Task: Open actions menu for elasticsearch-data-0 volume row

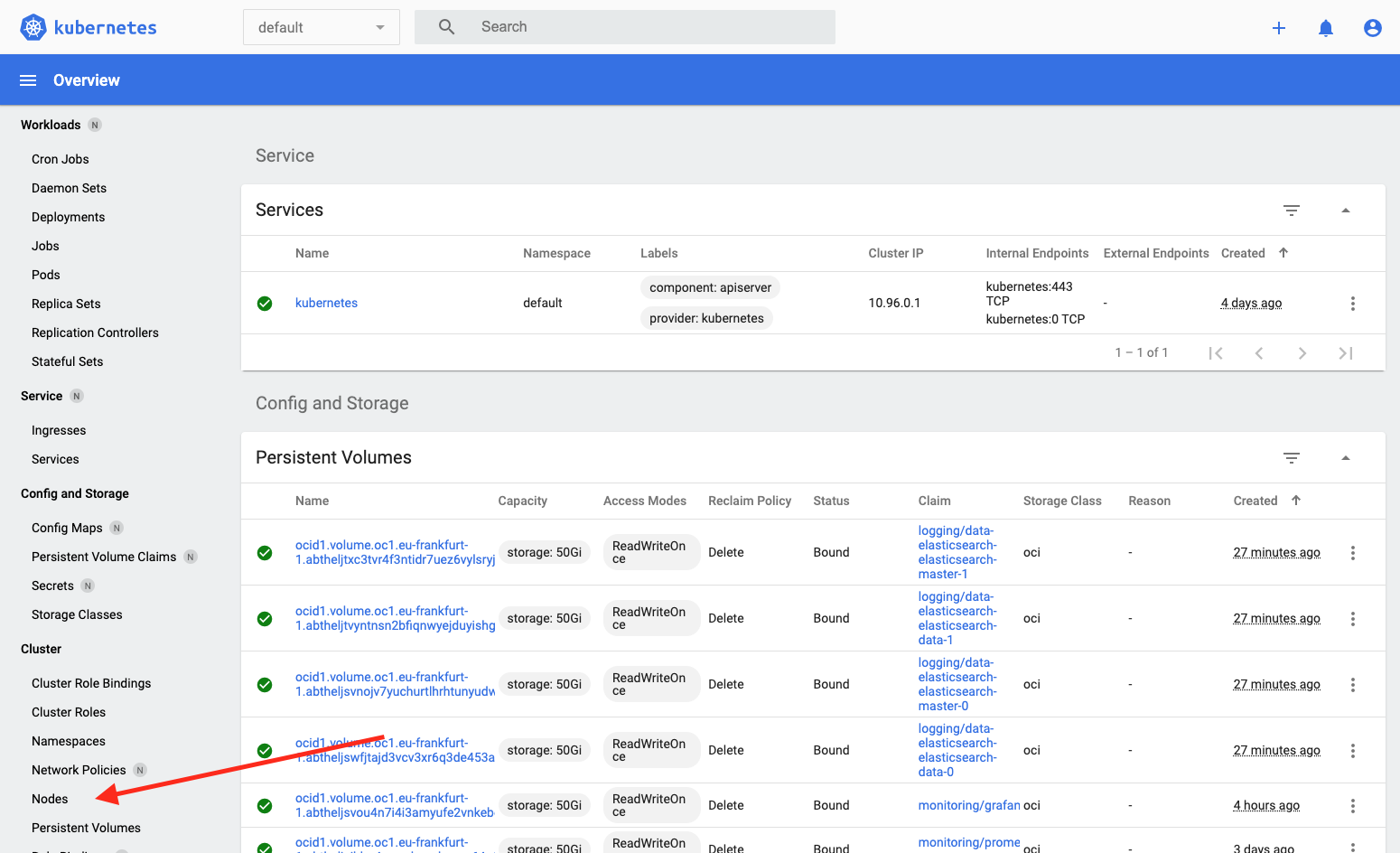Action: pos(1353,751)
